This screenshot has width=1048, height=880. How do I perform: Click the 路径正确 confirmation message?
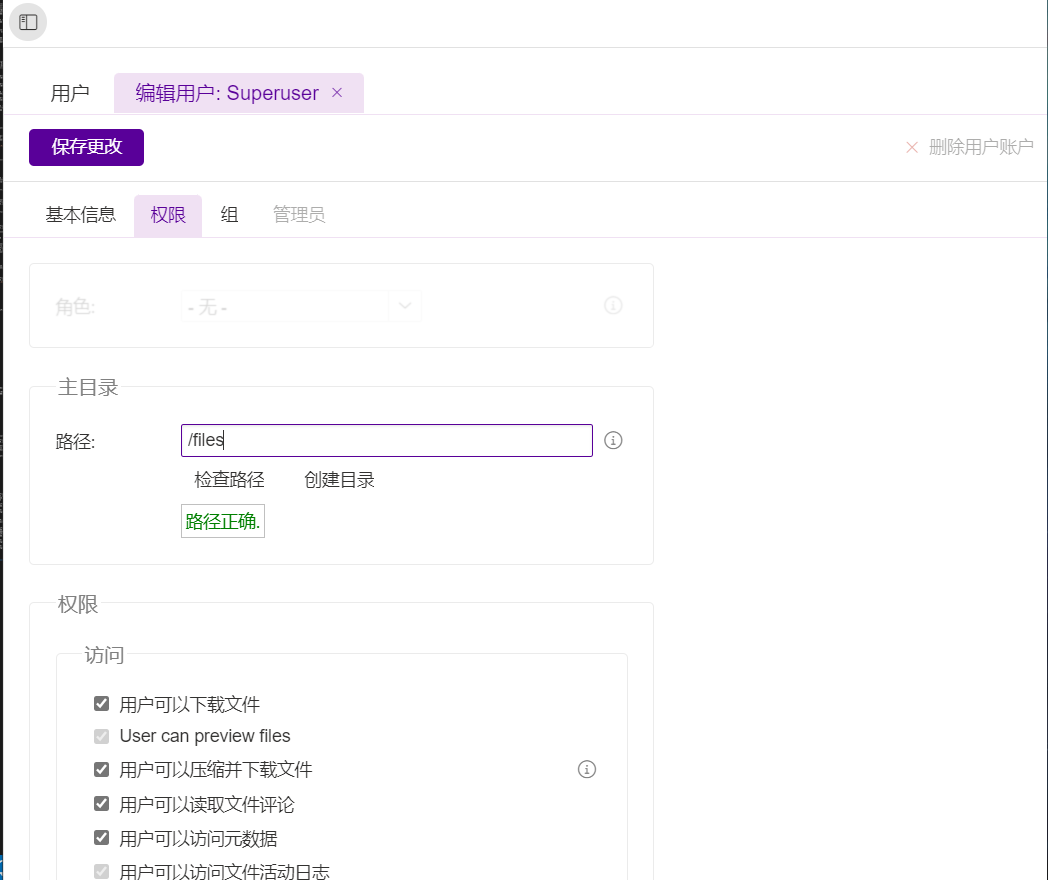click(222, 520)
